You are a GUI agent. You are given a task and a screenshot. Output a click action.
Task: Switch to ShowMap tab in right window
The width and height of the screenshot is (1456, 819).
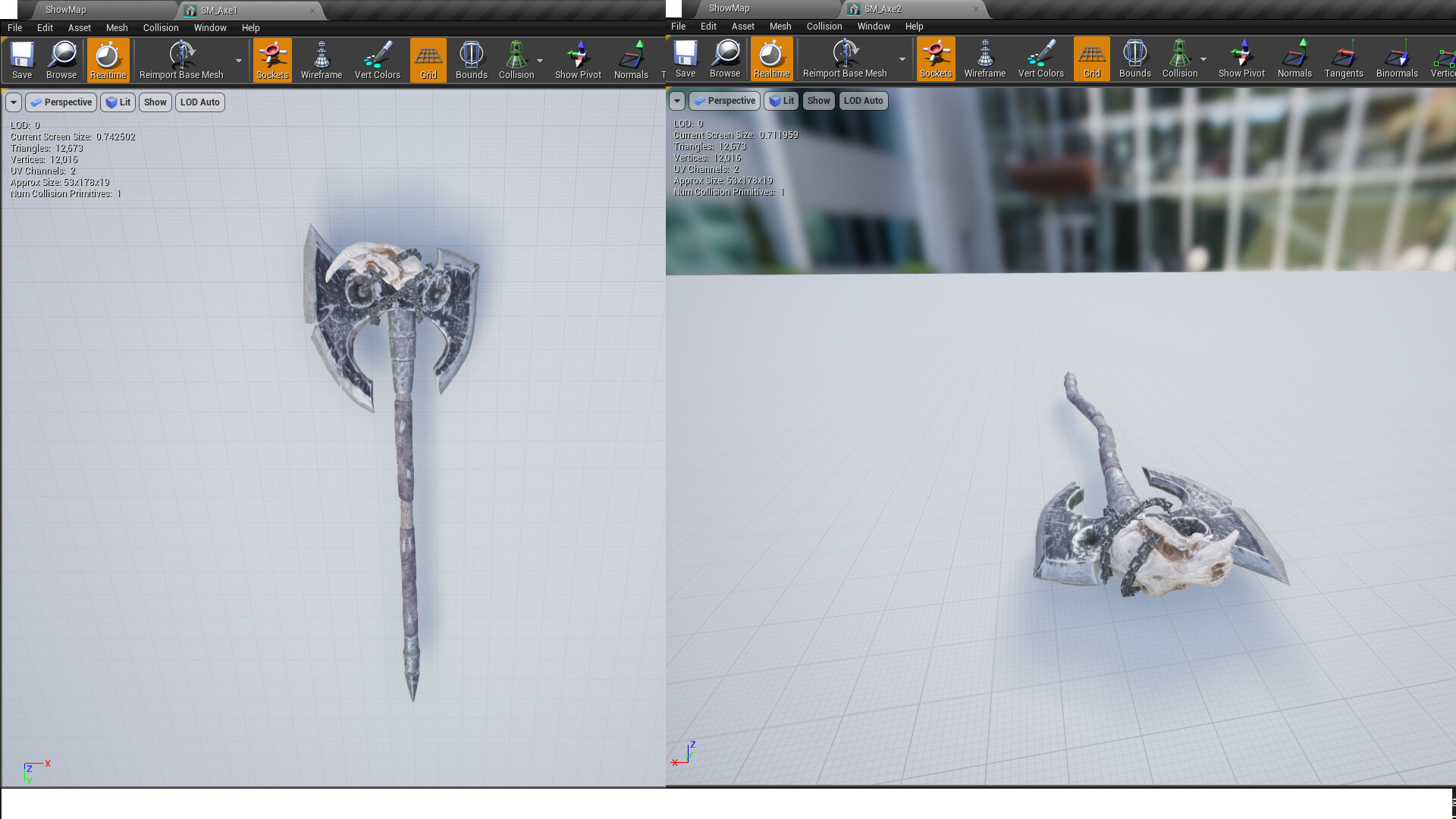click(729, 8)
